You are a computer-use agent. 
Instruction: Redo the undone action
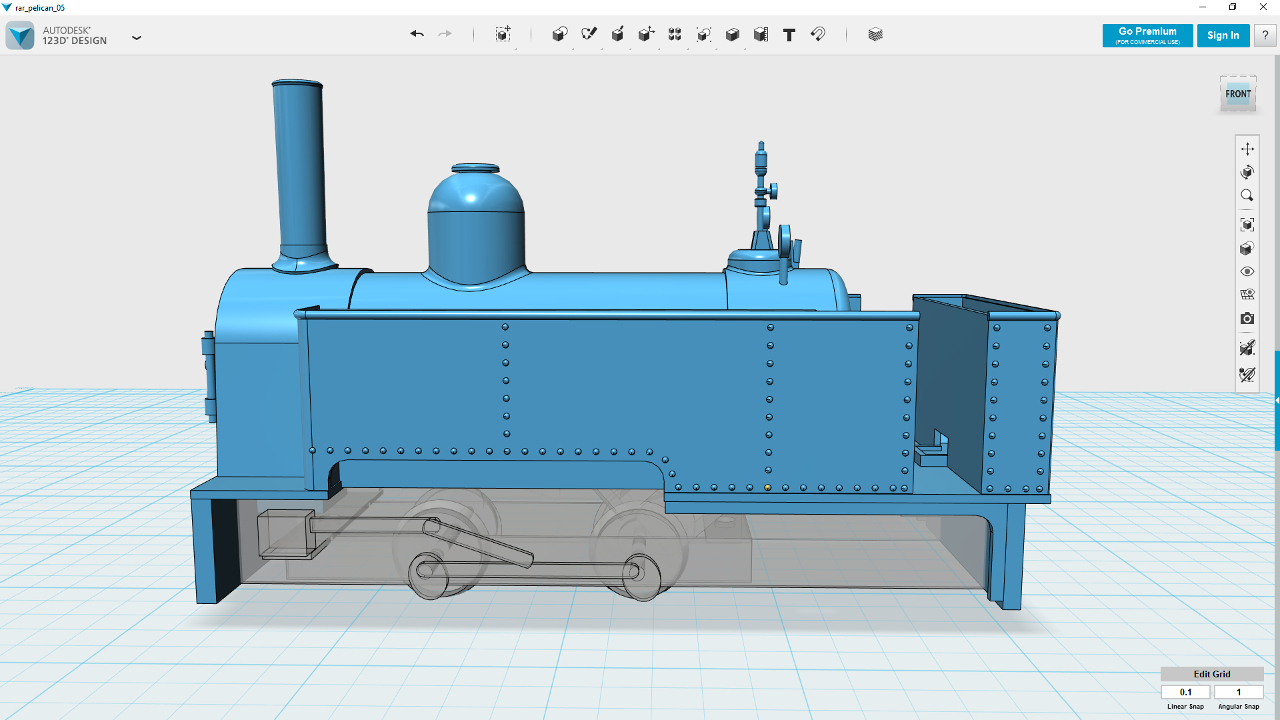pos(445,34)
